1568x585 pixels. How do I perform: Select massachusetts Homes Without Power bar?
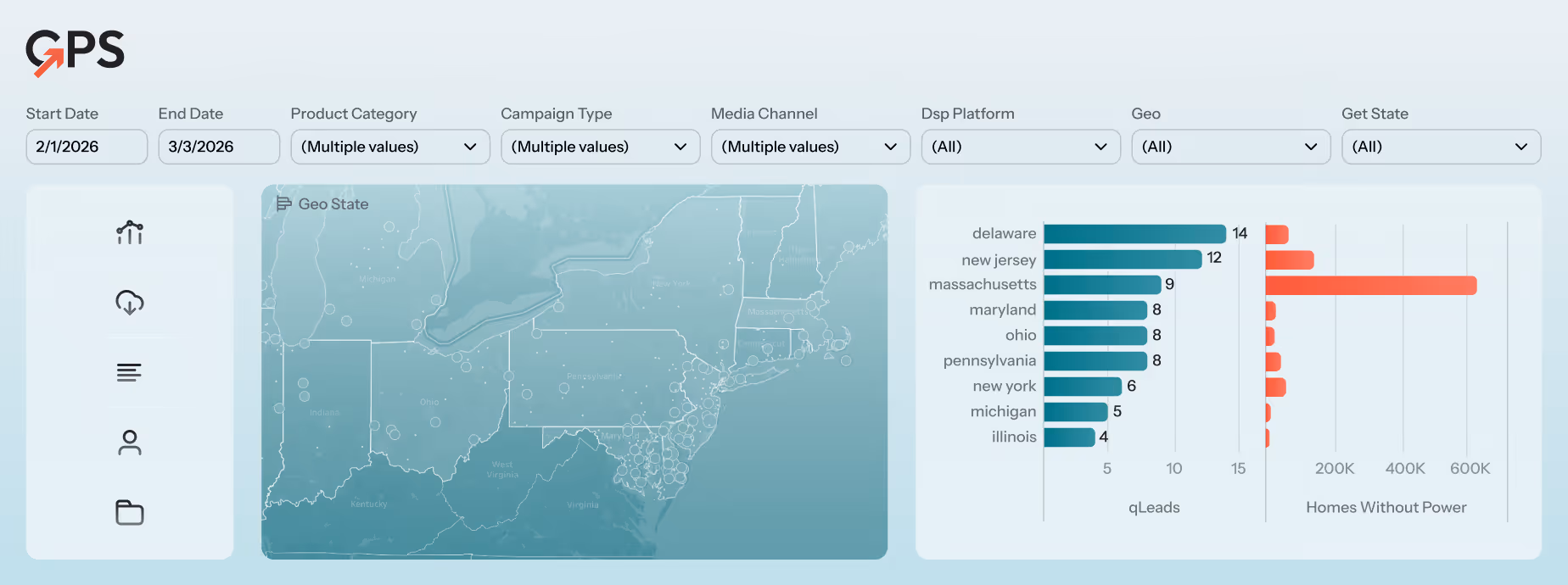[1371, 286]
